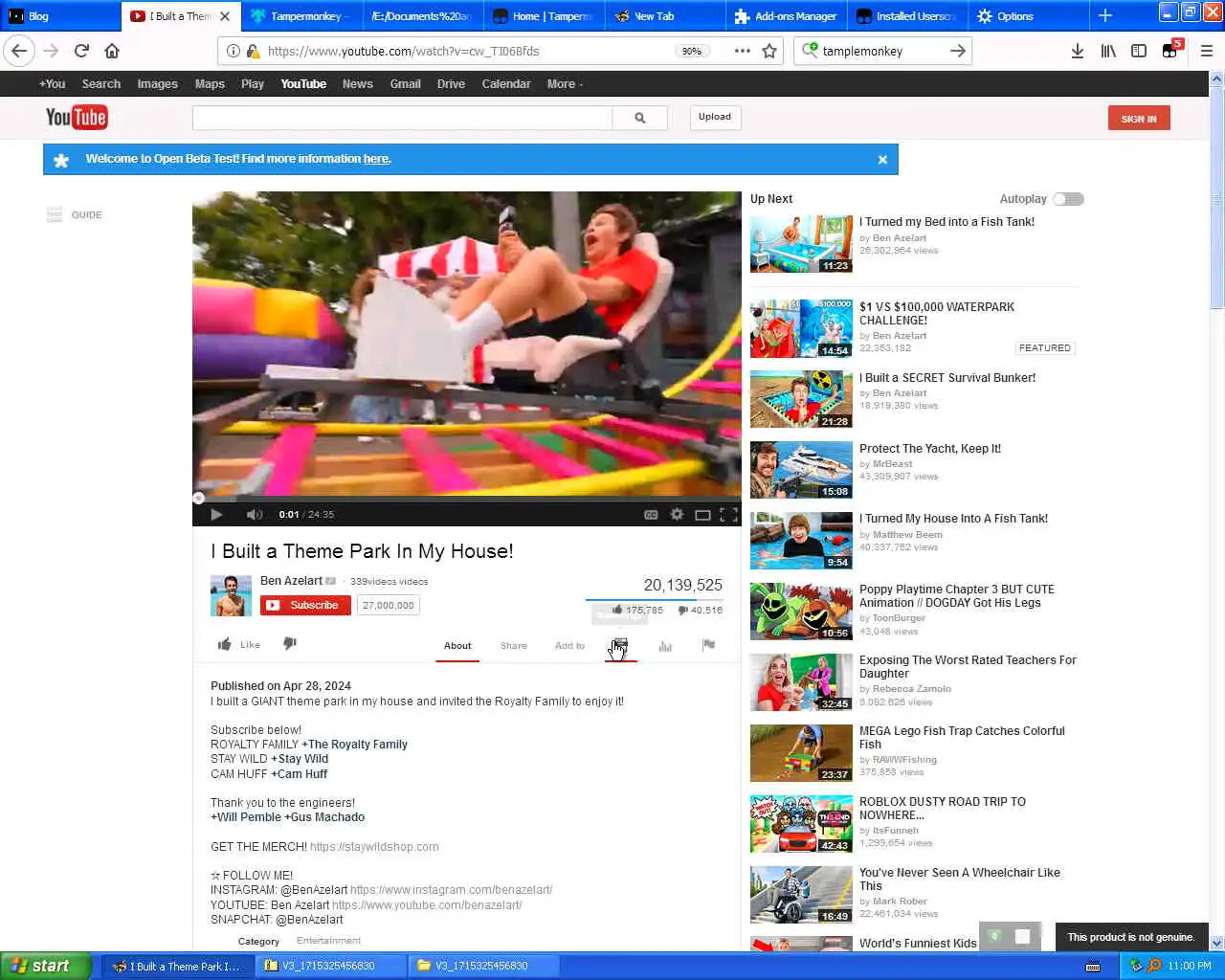Open the 'I Built a SECRET Survival Bunker!' link
The image size is (1225, 980).
pos(947,377)
